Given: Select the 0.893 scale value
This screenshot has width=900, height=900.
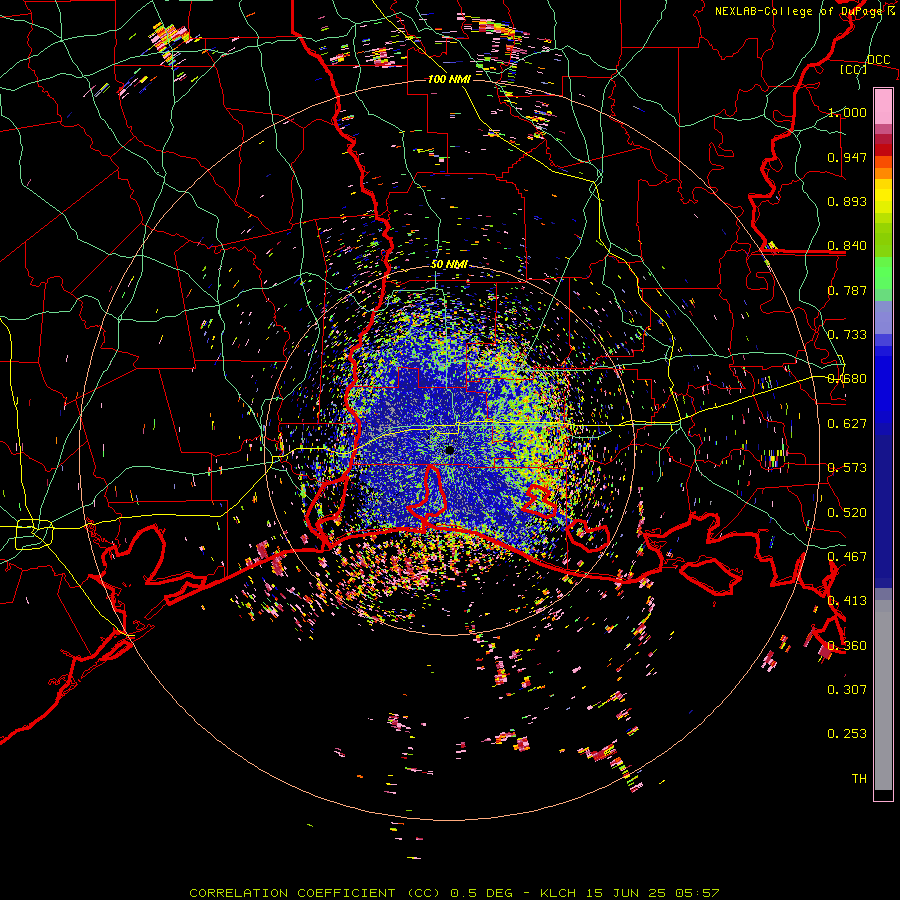Looking at the screenshot, I should (x=847, y=201).
